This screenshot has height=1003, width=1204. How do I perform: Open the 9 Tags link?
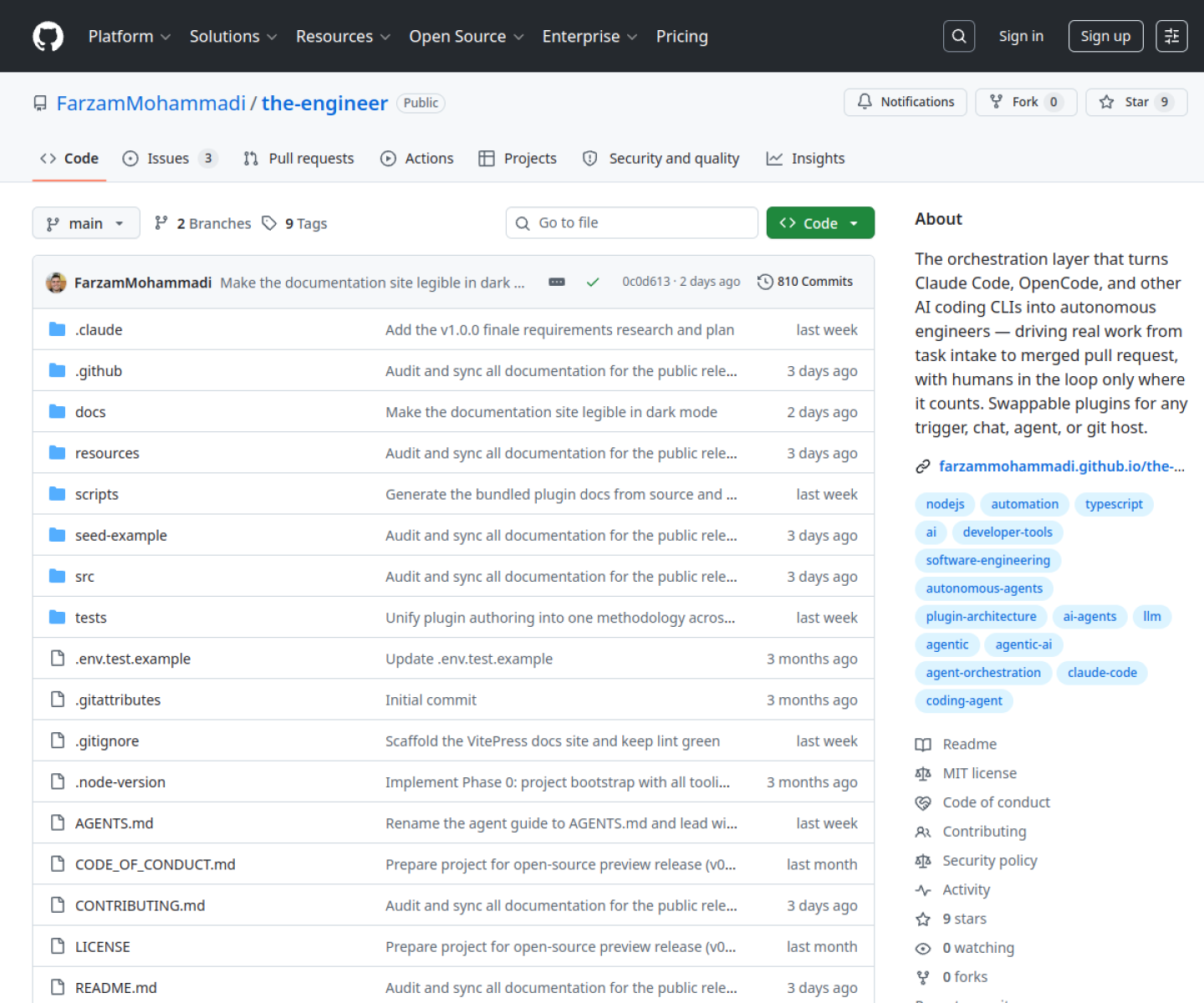pyautogui.click(x=295, y=223)
